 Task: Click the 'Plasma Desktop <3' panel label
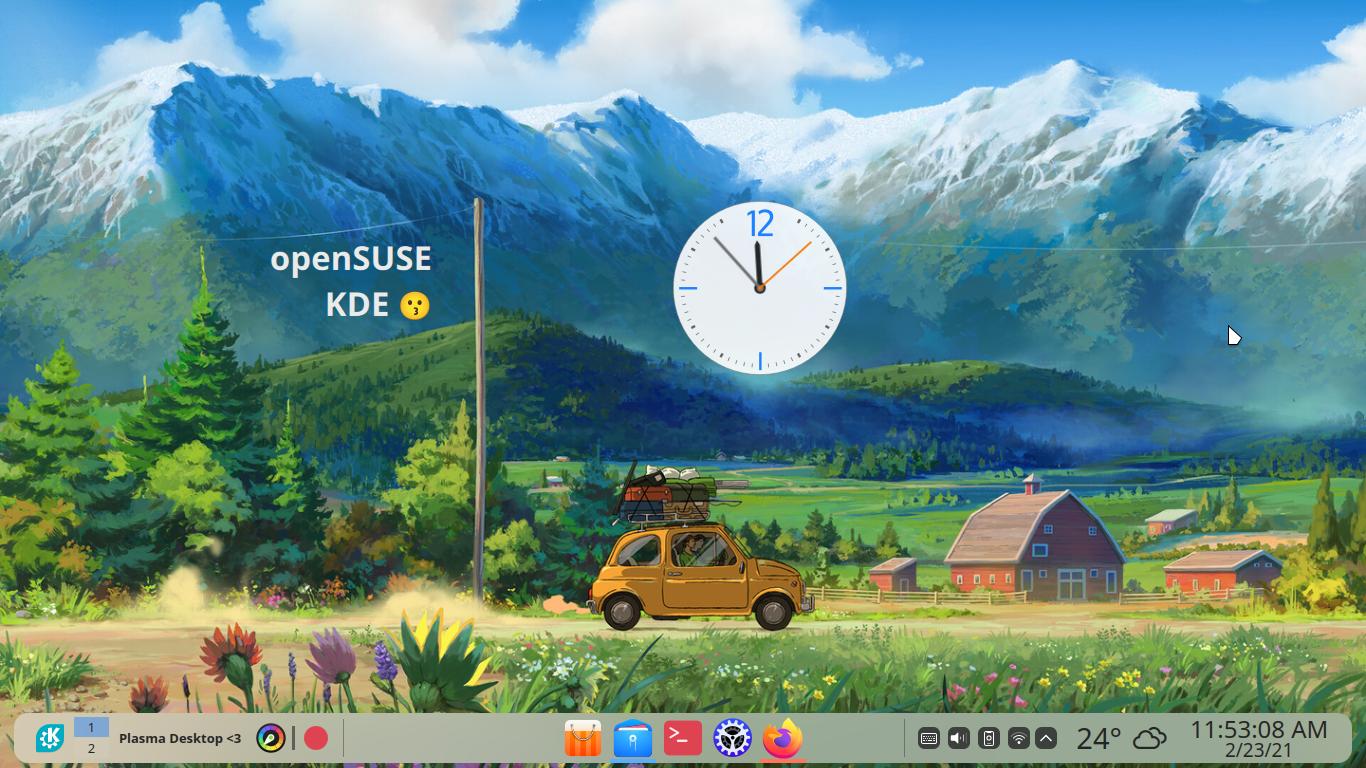point(180,738)
